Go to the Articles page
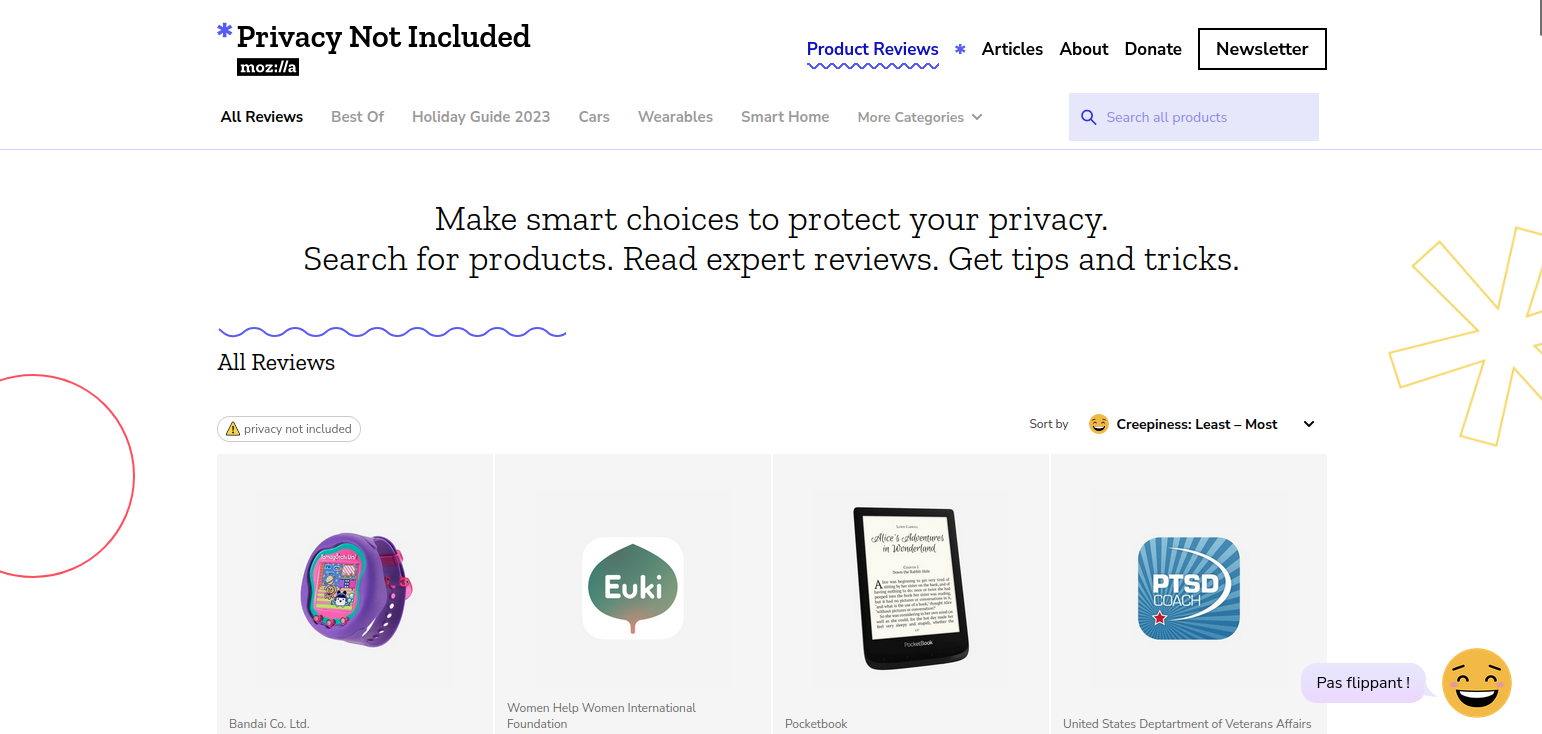 (x=1012, y=49)
